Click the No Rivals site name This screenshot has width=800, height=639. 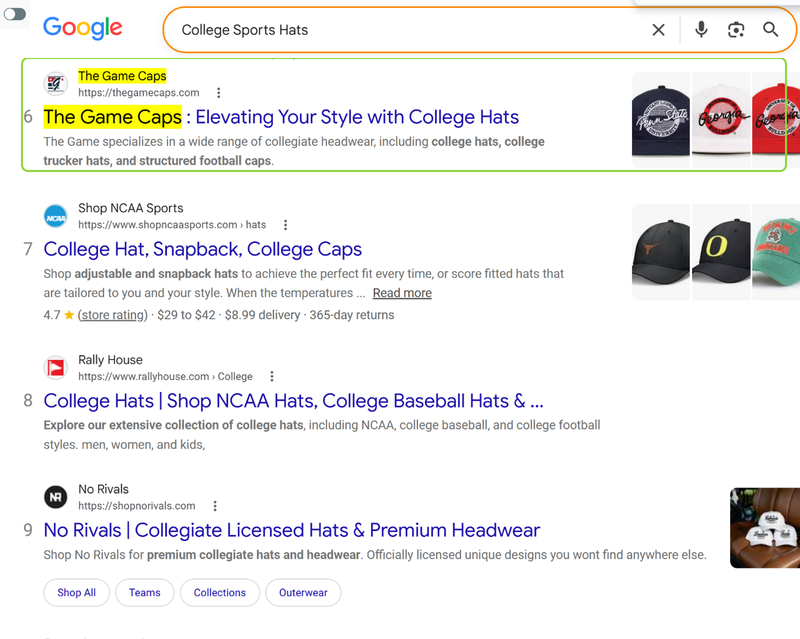tap(104, 489)
